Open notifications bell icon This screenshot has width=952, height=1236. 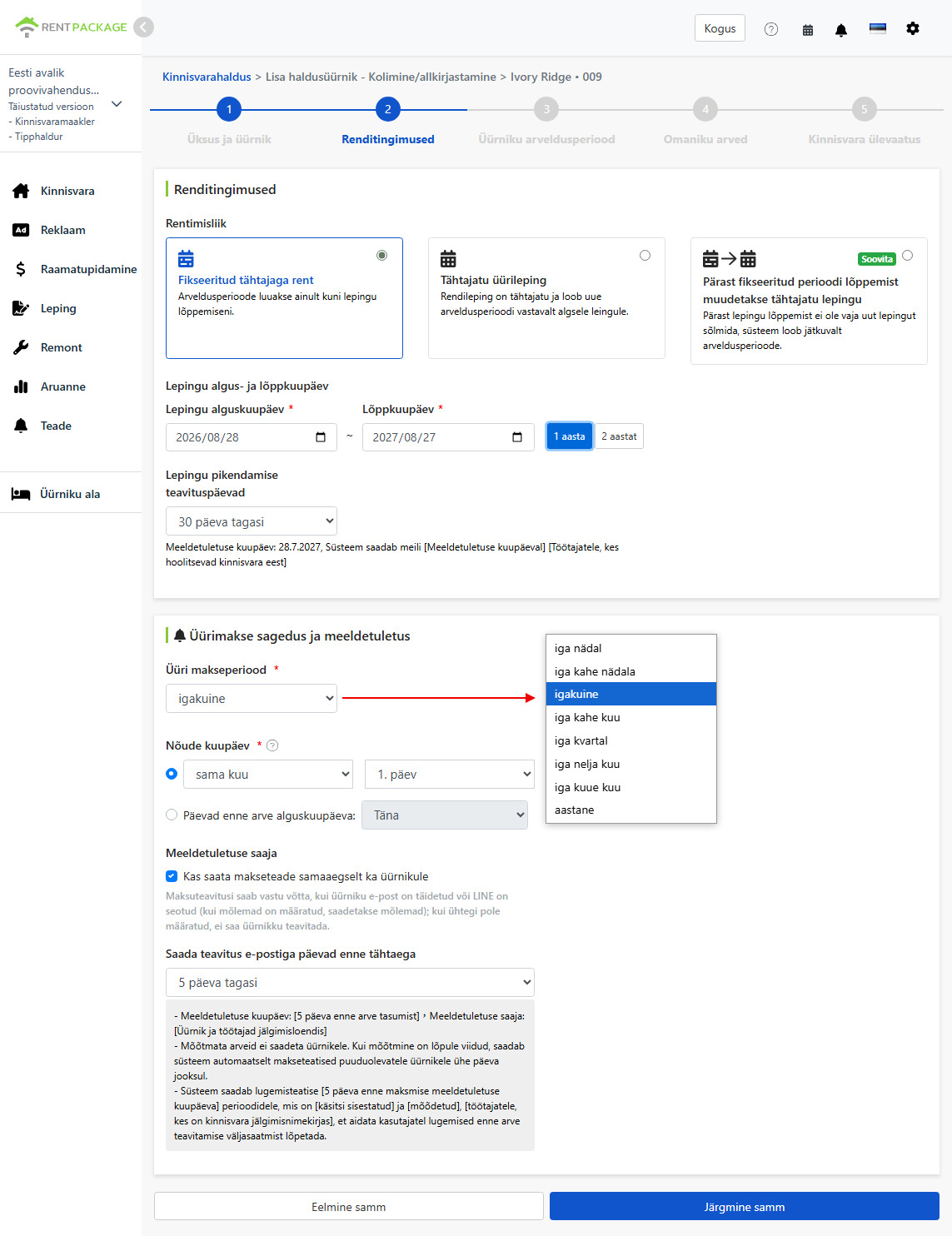point(841,29)
